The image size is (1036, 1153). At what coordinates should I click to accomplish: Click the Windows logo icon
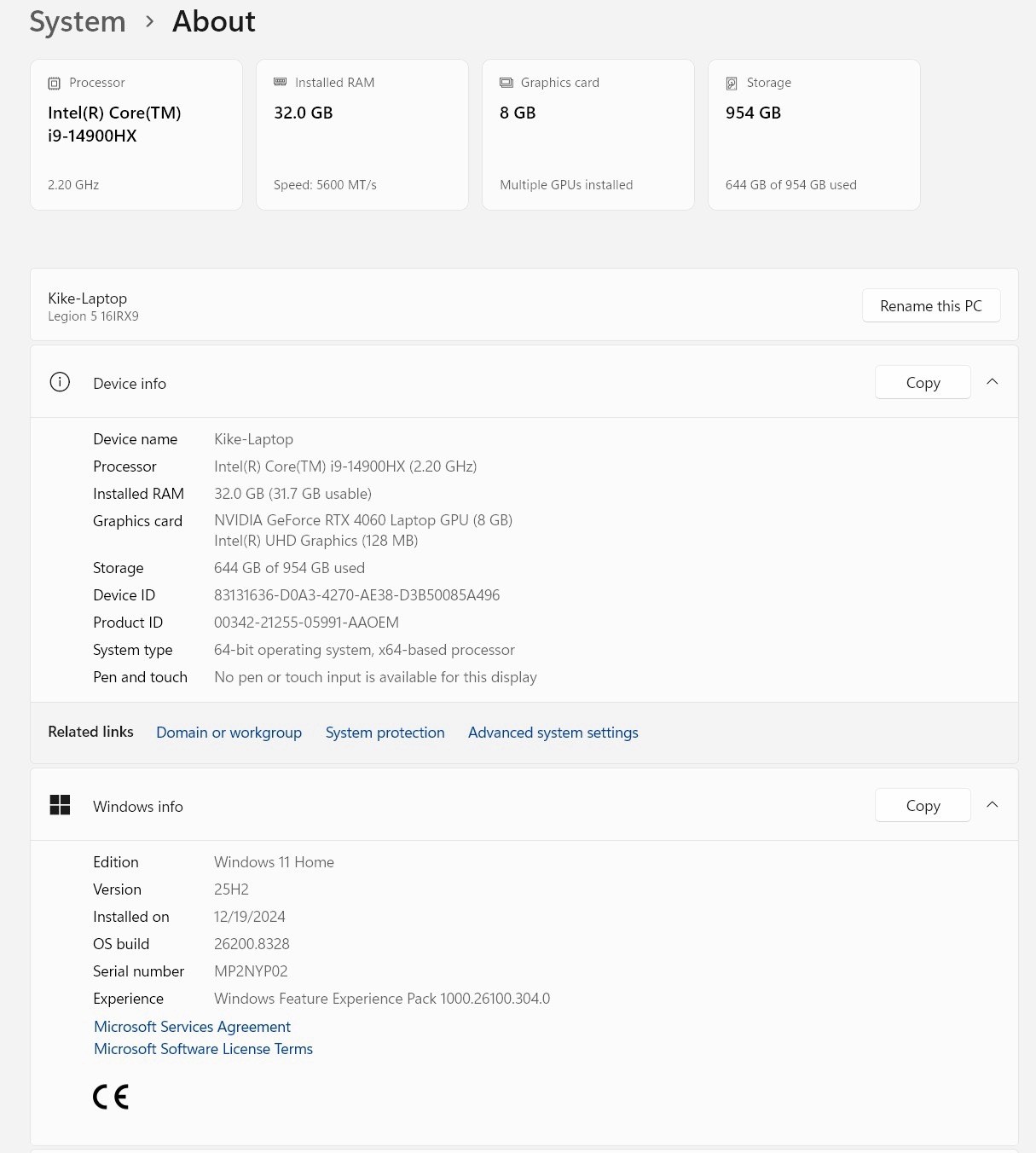60,805
